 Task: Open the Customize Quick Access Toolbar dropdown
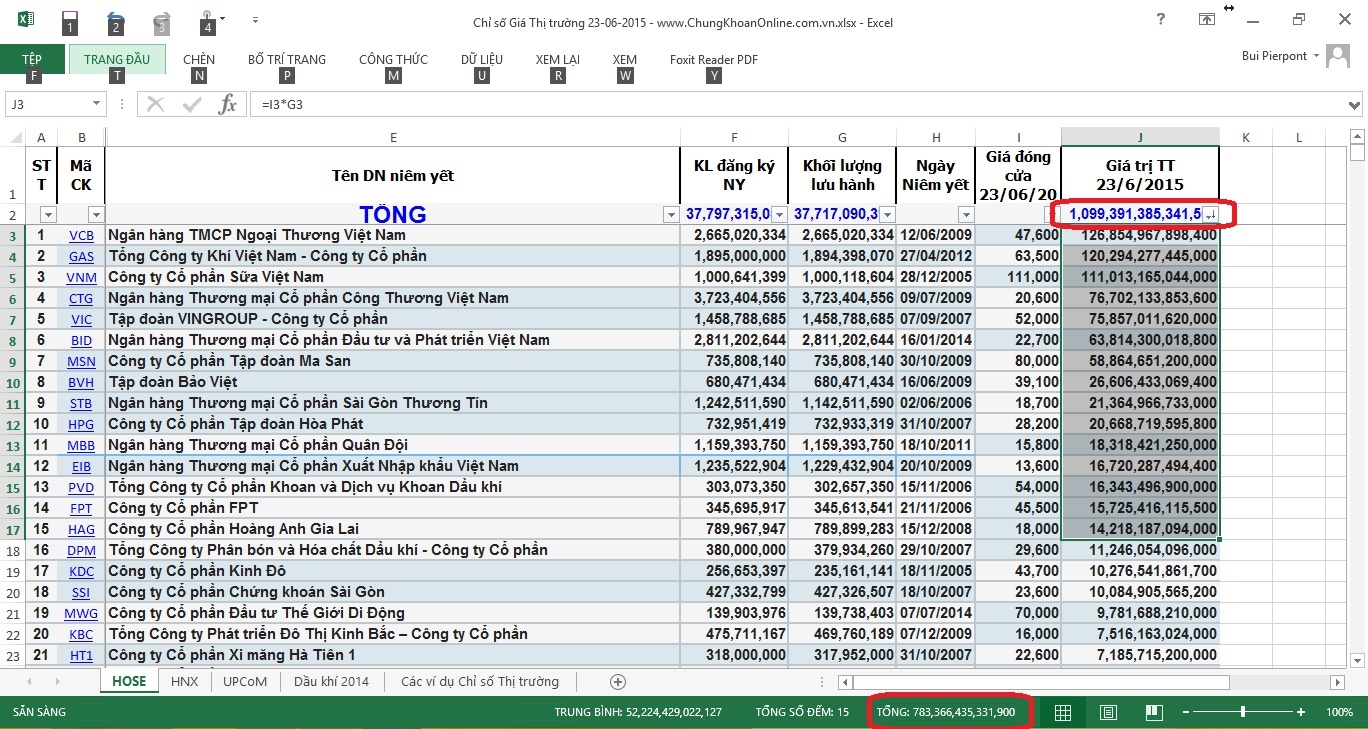256,19
